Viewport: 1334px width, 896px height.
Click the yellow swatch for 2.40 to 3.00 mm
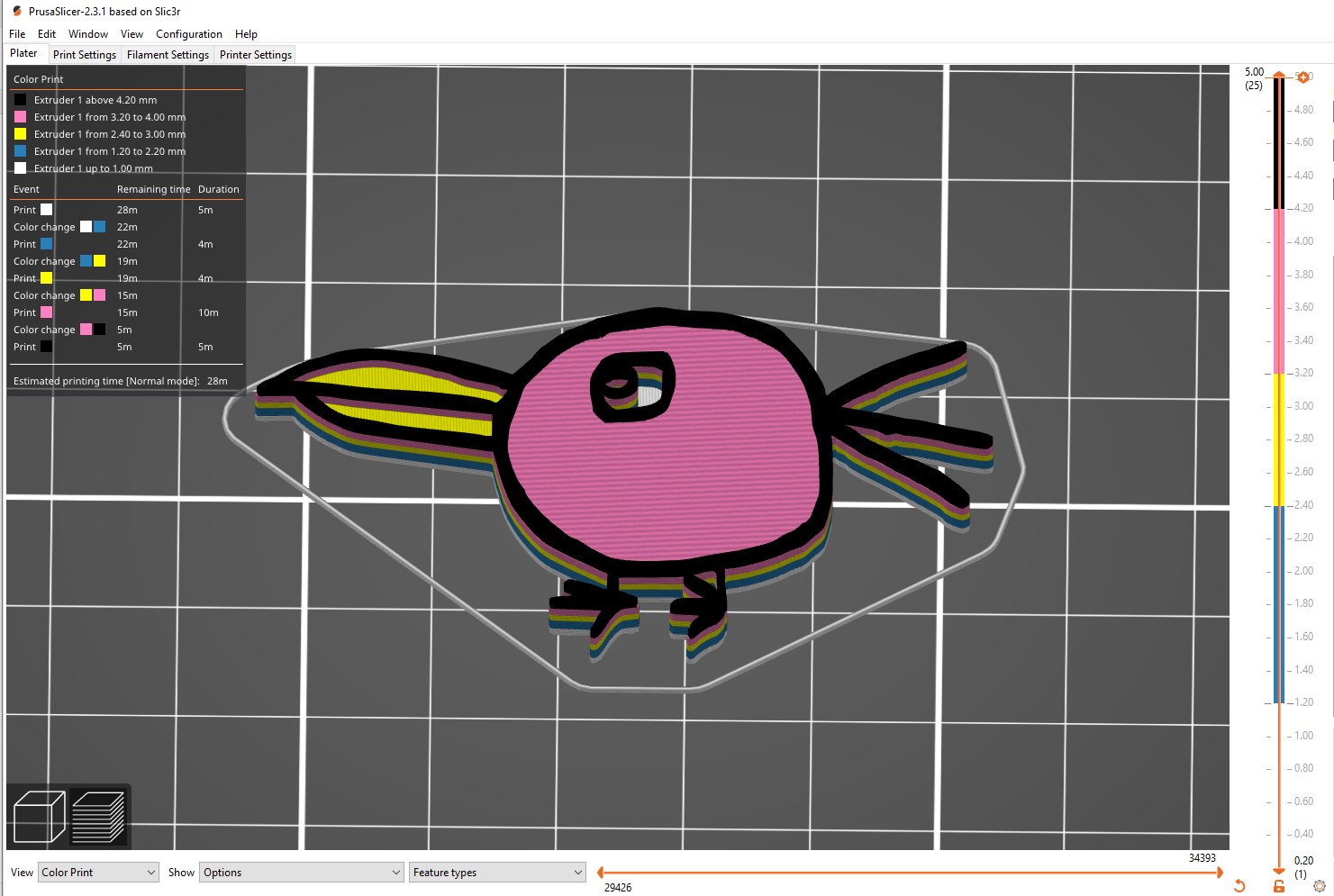(x=20, y=134)
